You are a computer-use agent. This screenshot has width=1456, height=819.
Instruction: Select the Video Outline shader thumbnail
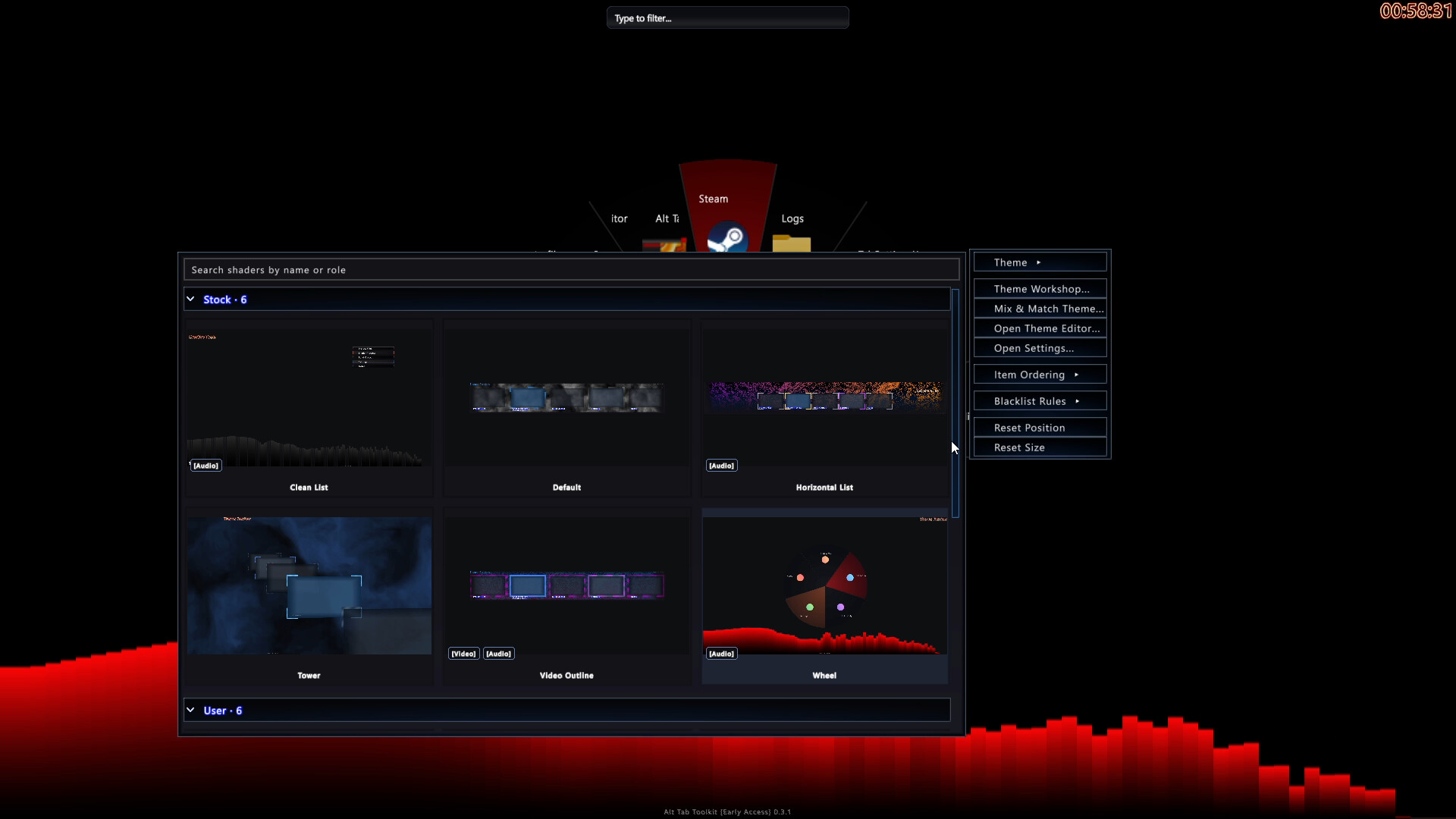566,585
